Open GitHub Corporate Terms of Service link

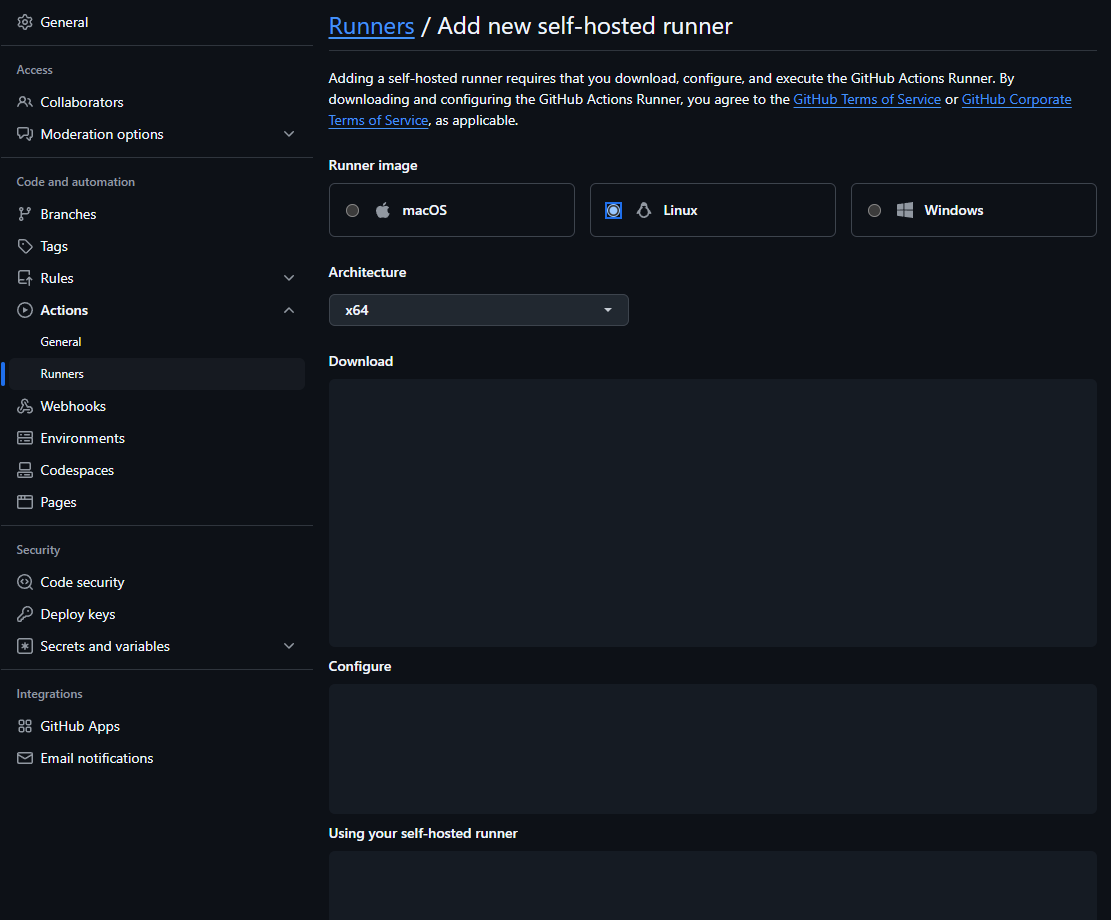(x=1016, y=99)
